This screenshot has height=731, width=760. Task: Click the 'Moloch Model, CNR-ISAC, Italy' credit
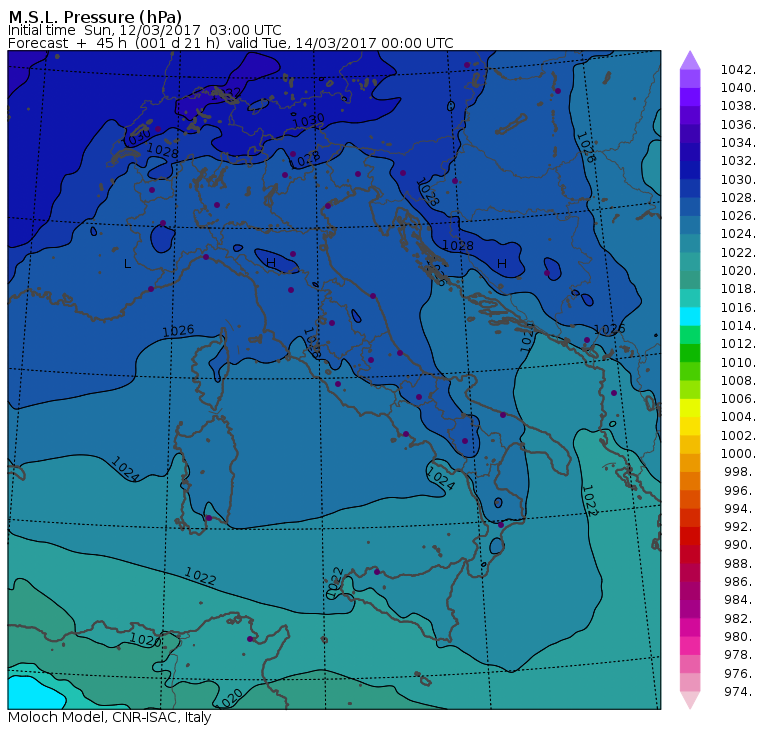[110, 717]
